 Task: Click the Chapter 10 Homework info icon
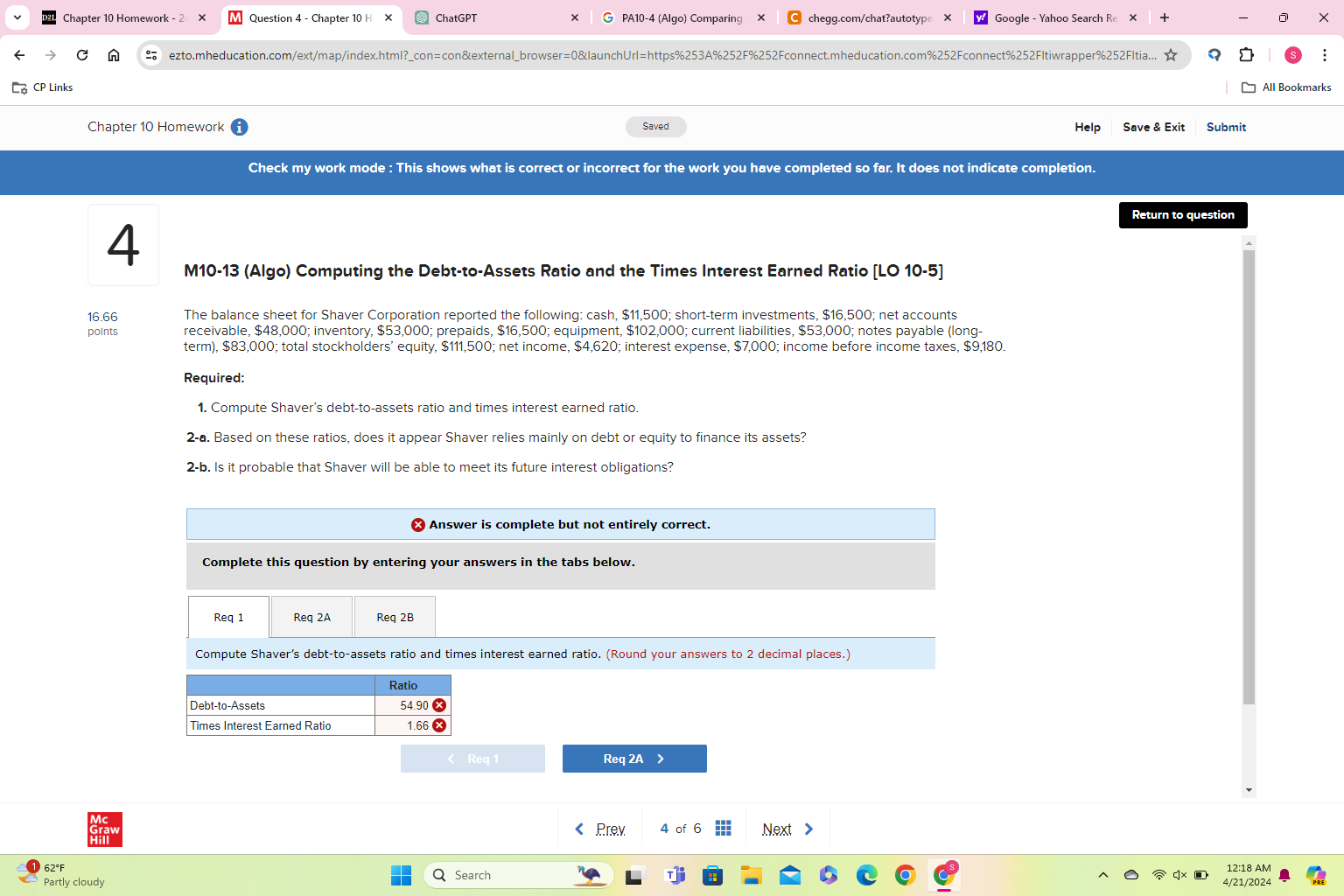(237, 127)
